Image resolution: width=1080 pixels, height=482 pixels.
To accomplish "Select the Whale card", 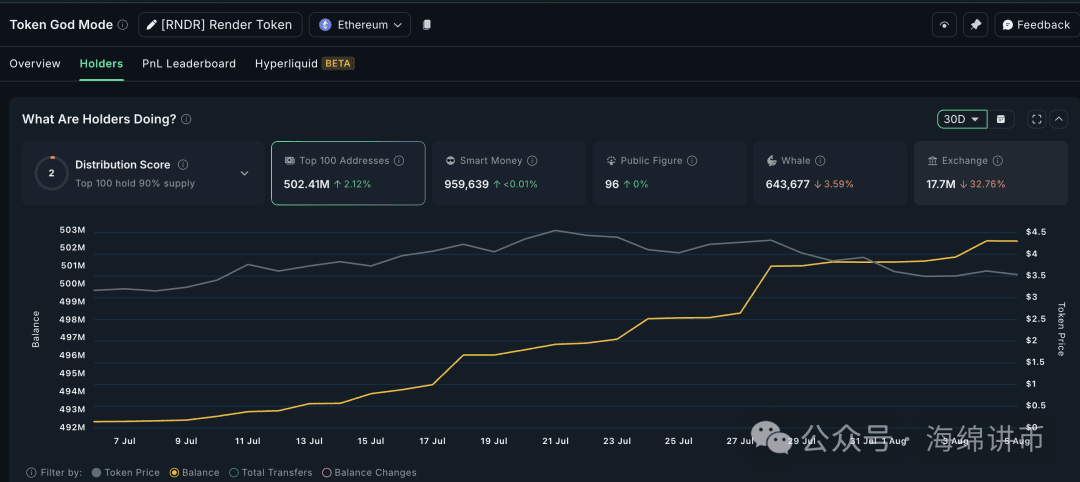I will pos(830,174).
